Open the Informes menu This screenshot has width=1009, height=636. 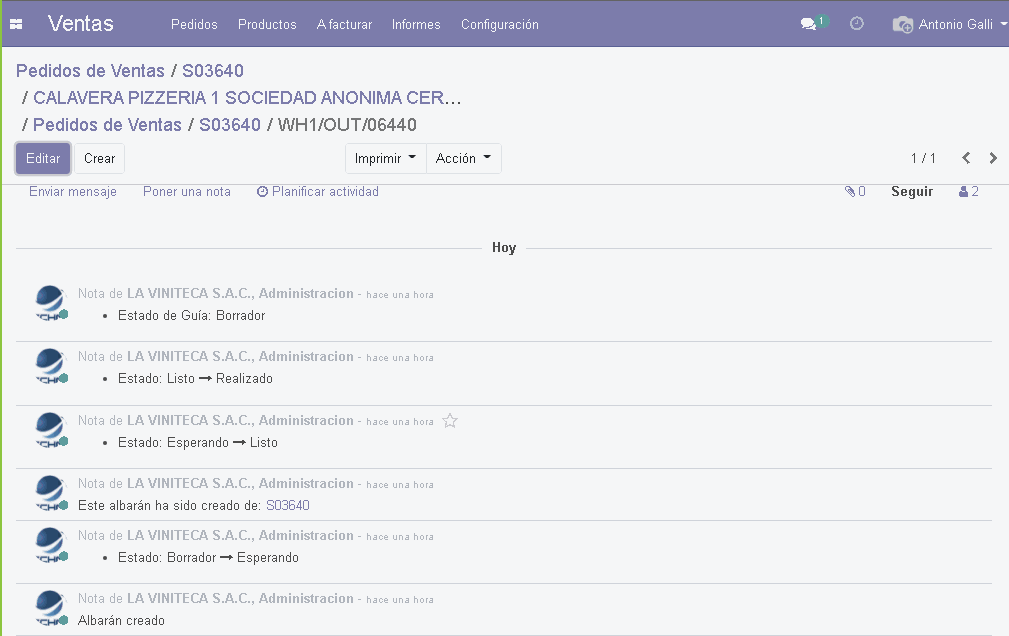tap(416, 24)
